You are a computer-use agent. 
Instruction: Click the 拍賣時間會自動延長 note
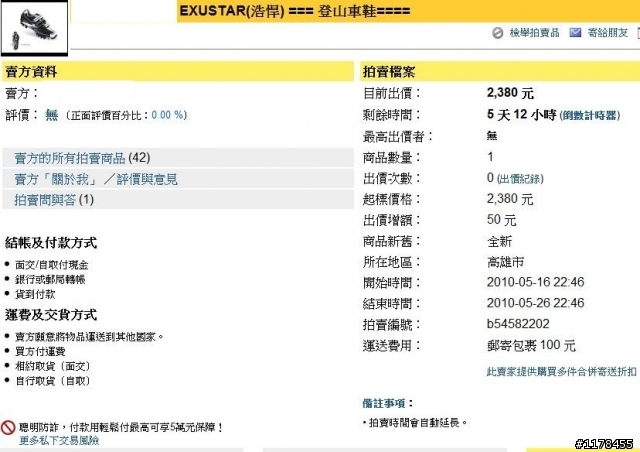(x=418, y=423)
